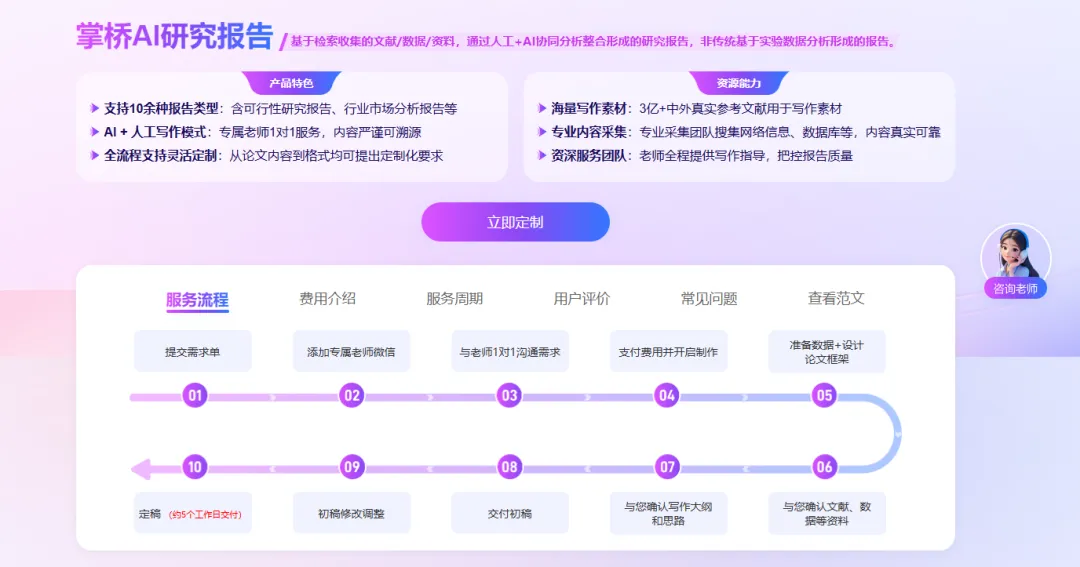1080x567 pixels.
Task: Click step 08 circle marker
Action: tap(509, 467)
